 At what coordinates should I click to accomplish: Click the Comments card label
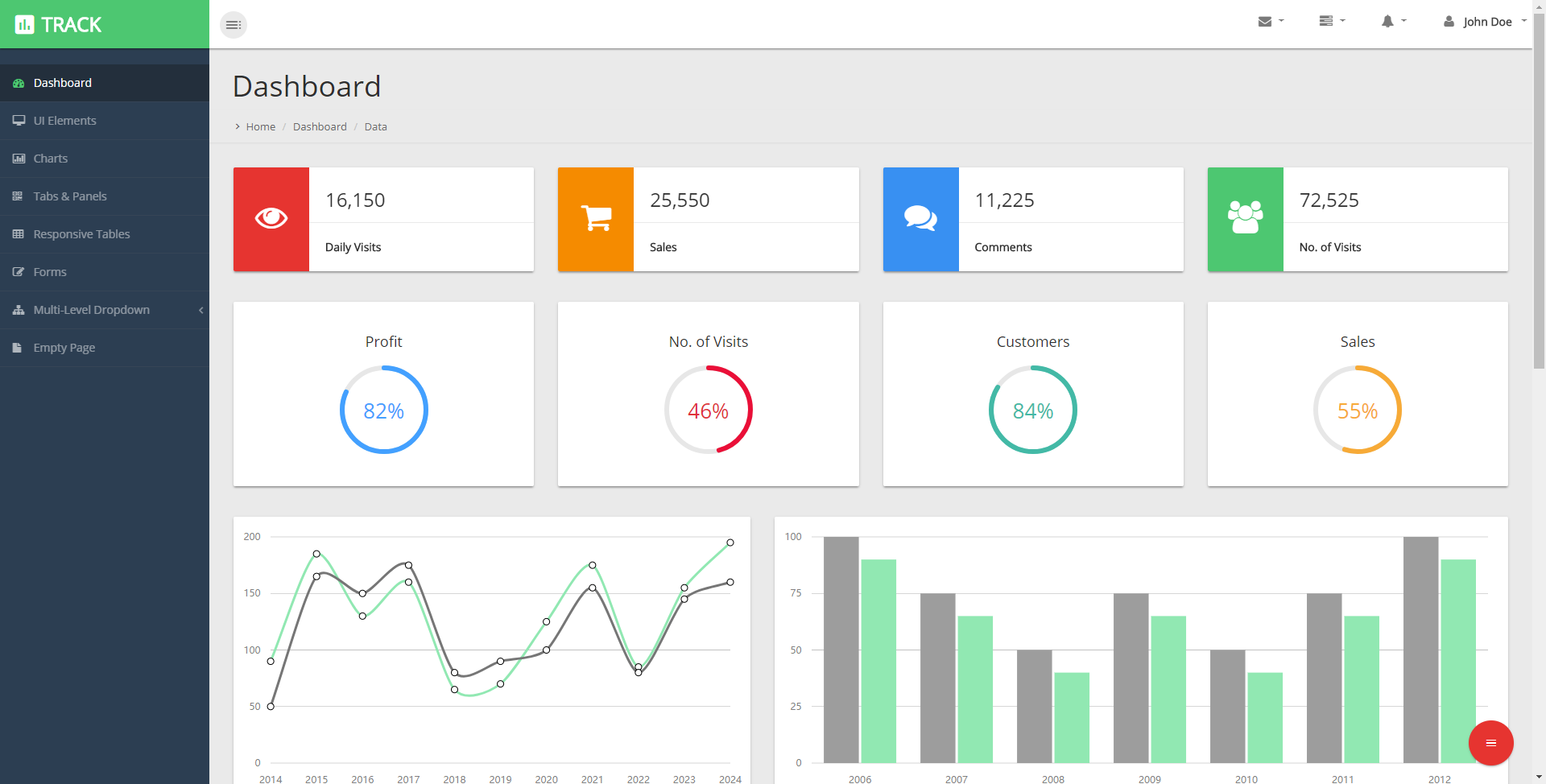[x=1003, y=247]
